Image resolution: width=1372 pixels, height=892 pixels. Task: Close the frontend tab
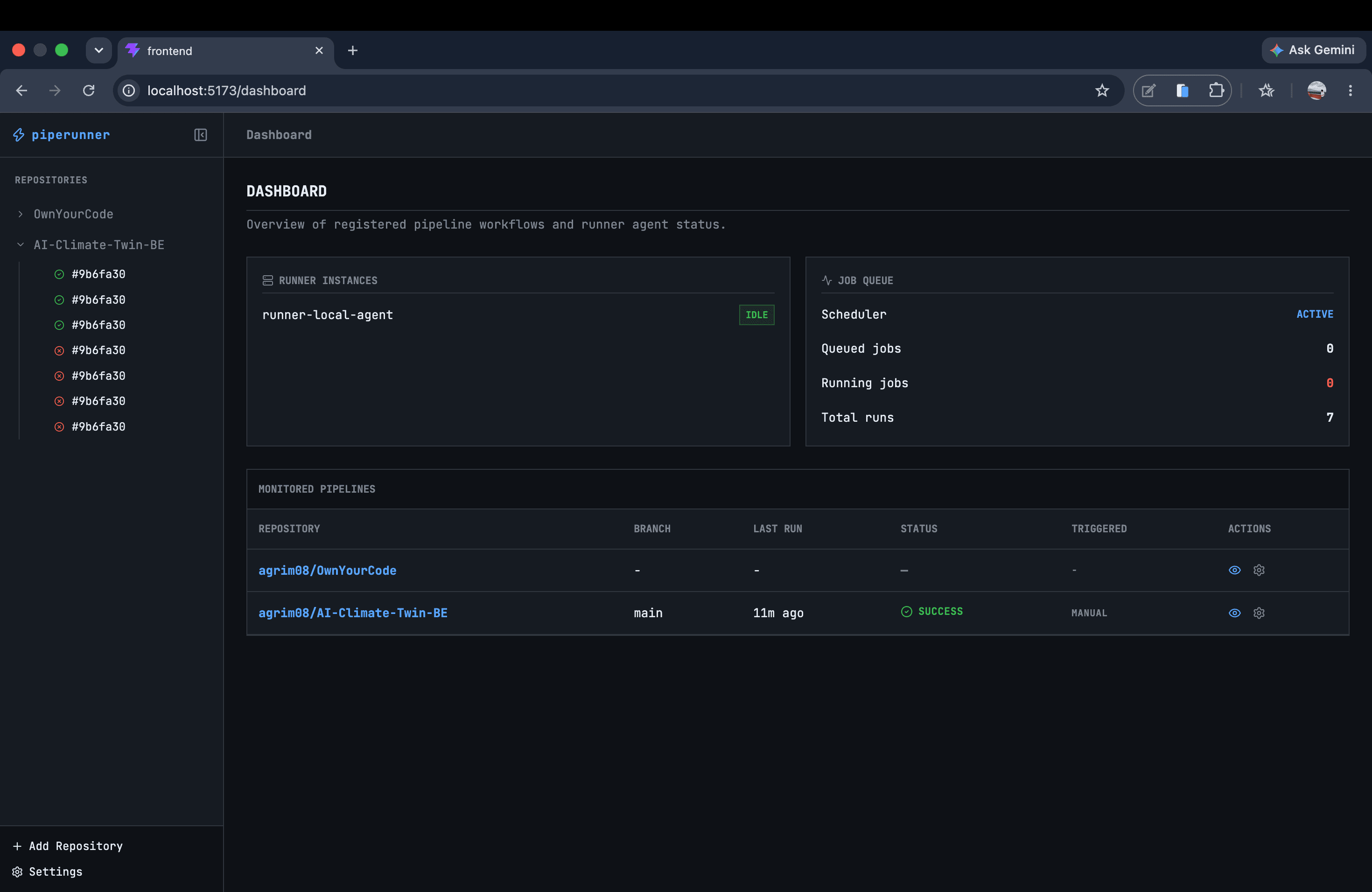[319, 51]
